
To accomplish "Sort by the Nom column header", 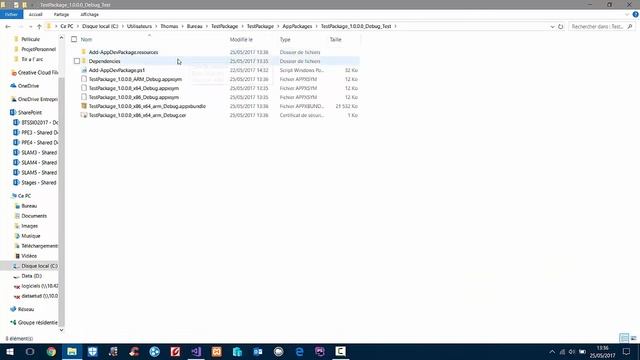I will (86, 40).
